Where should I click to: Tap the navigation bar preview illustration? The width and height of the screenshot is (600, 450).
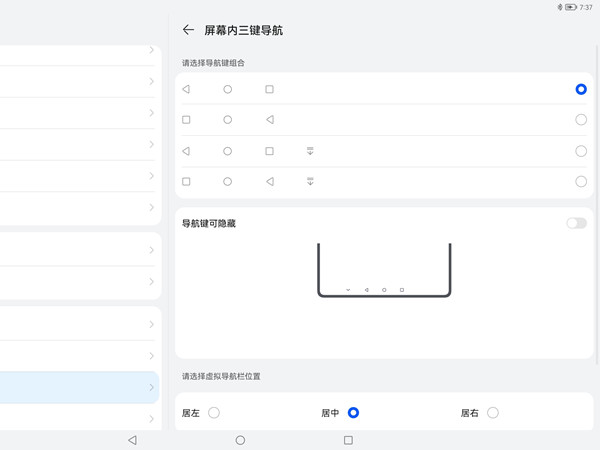pyautogui.click(x=384, y=271)
